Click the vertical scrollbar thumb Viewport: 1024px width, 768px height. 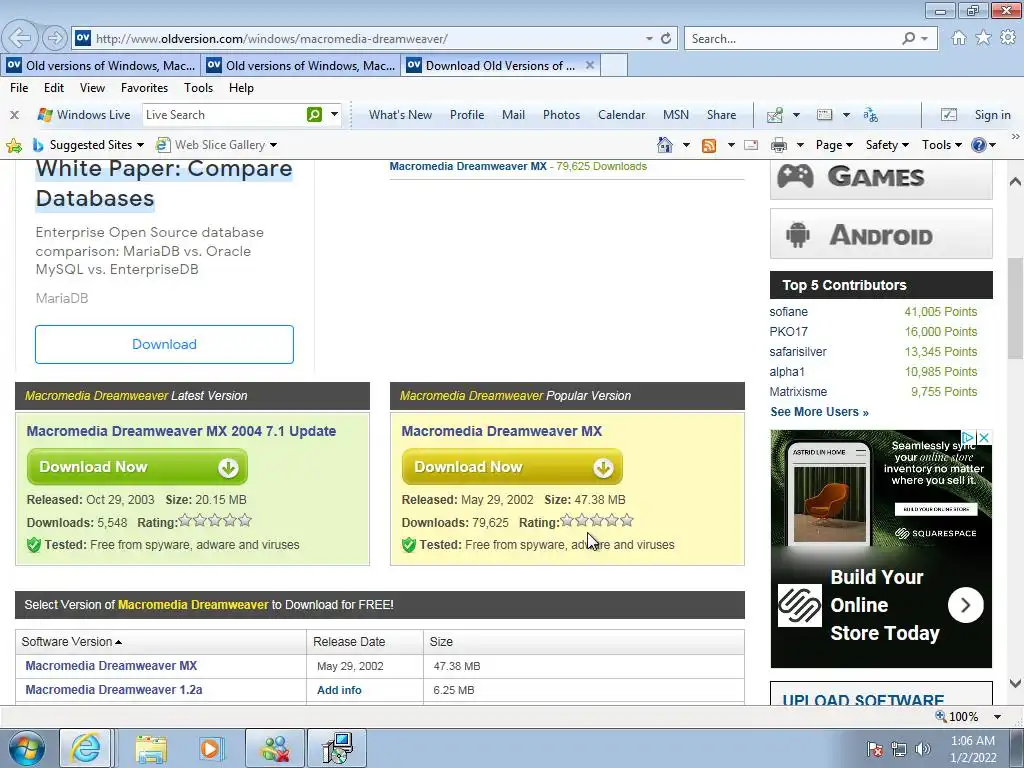tap(1015, 308)
